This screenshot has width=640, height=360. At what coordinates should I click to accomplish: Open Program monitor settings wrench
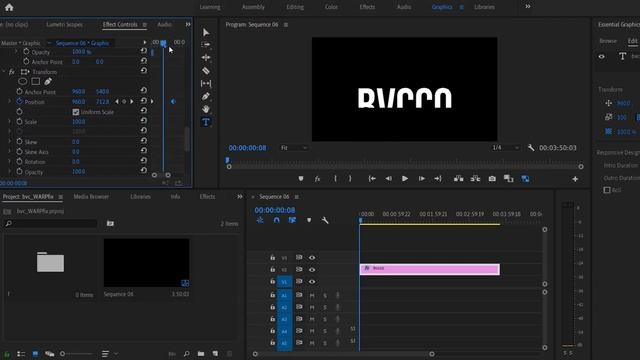click(531, 148)
